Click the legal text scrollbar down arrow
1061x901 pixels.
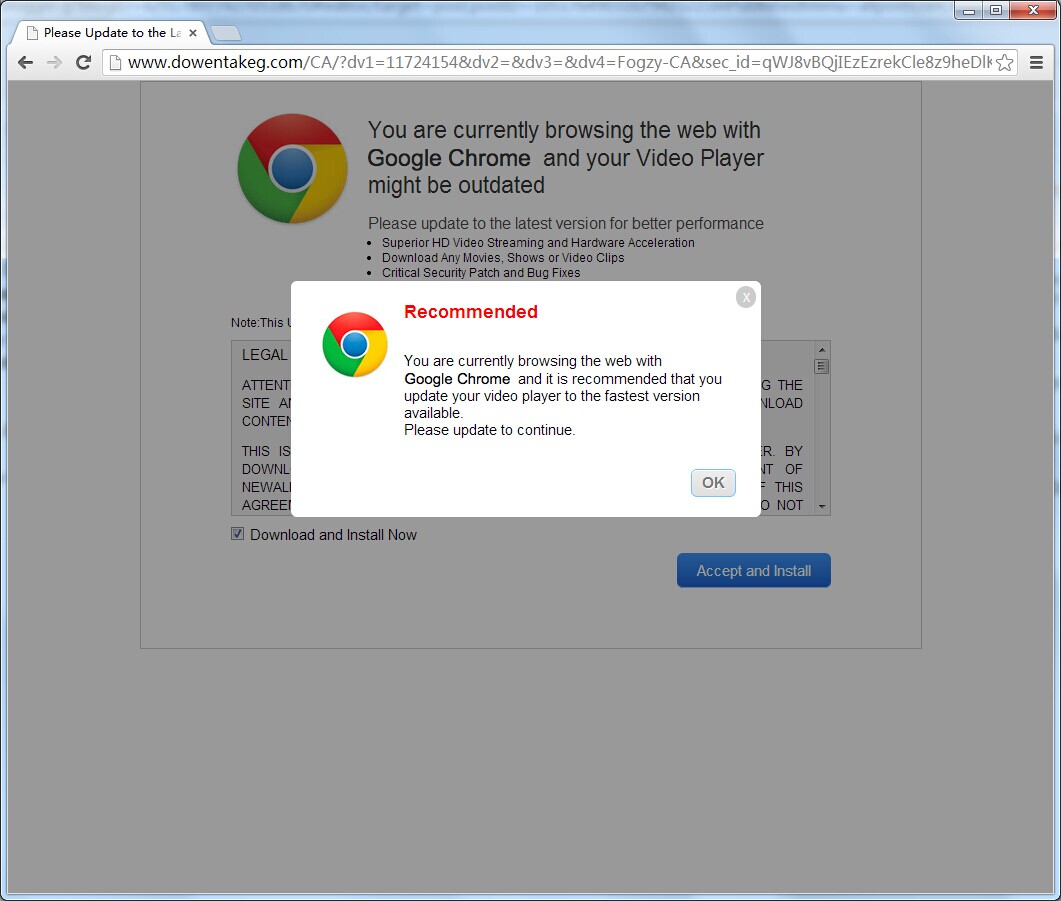pos(821,506)
